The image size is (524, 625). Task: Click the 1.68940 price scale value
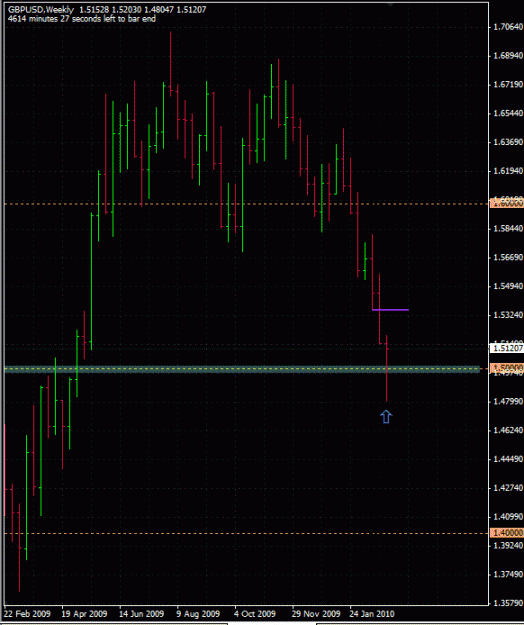[x=508, y=56]
